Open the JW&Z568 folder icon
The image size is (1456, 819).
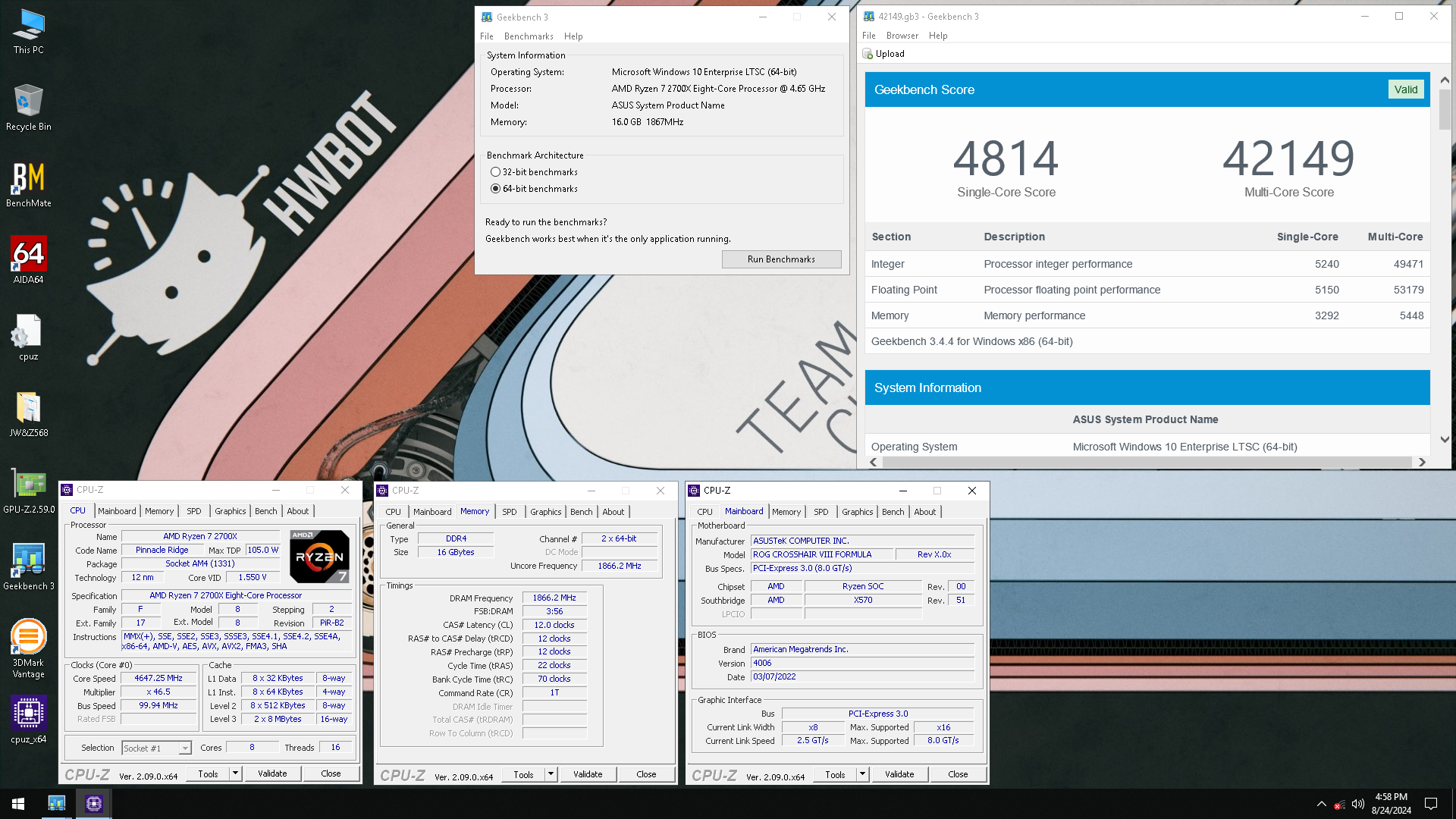pyautogui.click(x=28, y=414)
